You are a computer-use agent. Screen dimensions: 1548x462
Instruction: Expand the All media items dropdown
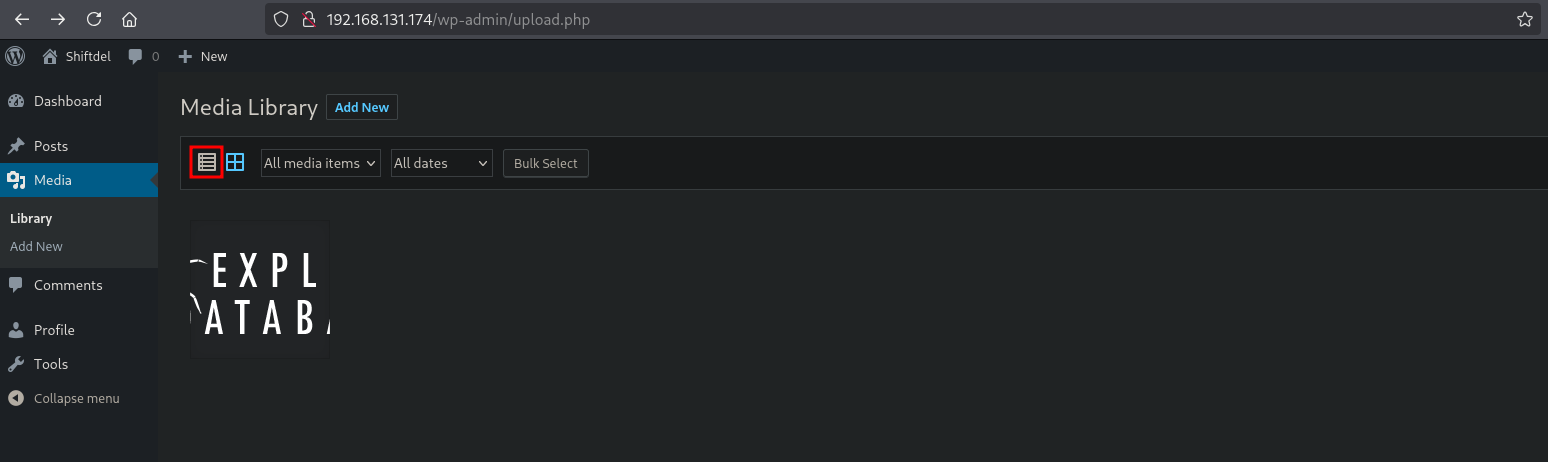point(320,163)
